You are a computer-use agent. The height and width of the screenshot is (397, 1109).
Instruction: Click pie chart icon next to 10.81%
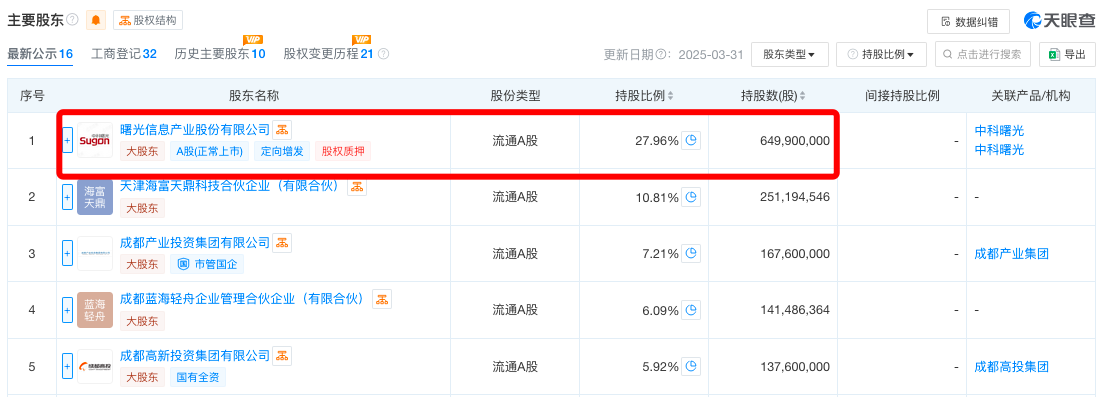pos(691,197)
